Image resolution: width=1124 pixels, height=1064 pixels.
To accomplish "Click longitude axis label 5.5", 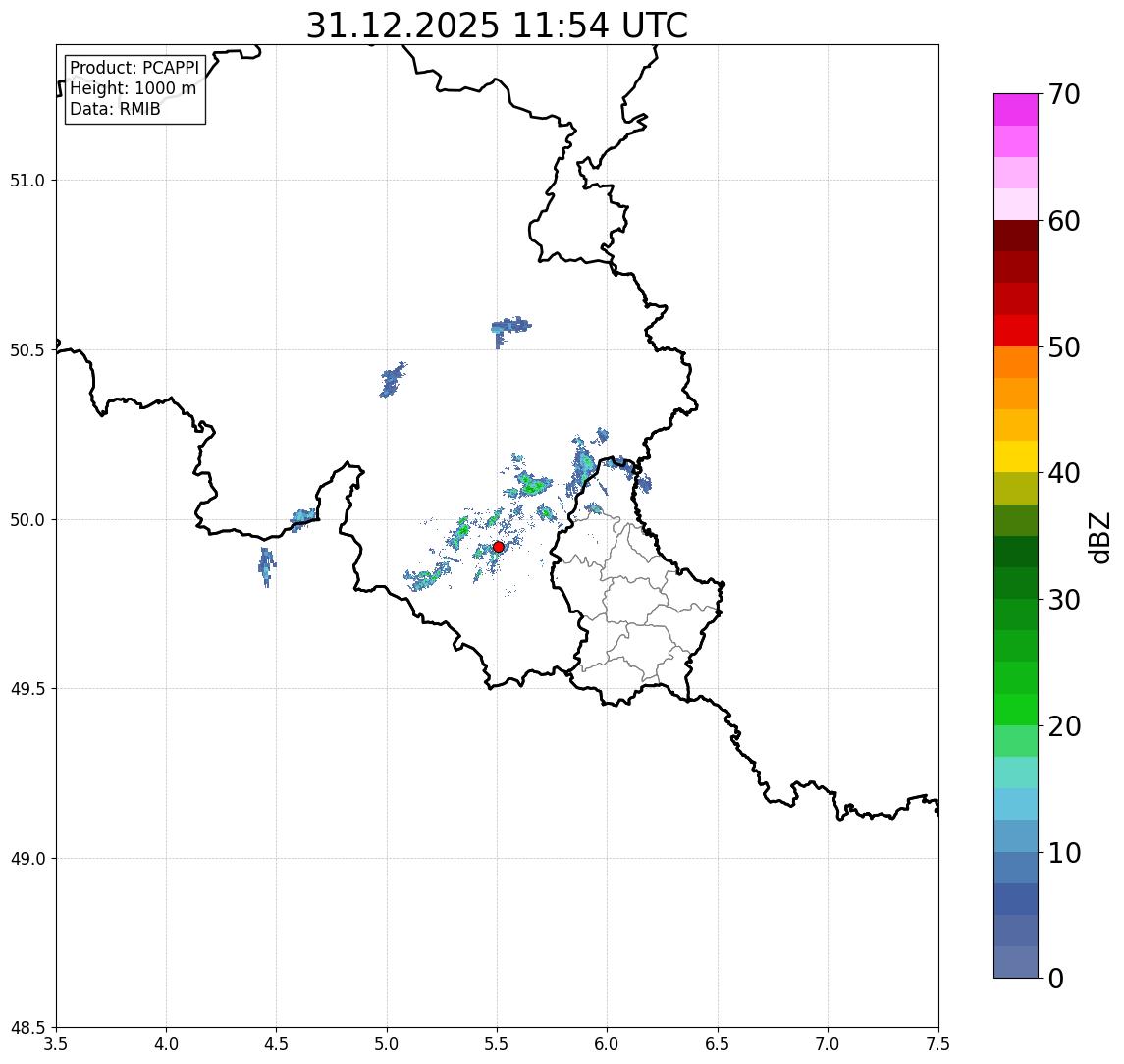I will [x=498, y=1044].
